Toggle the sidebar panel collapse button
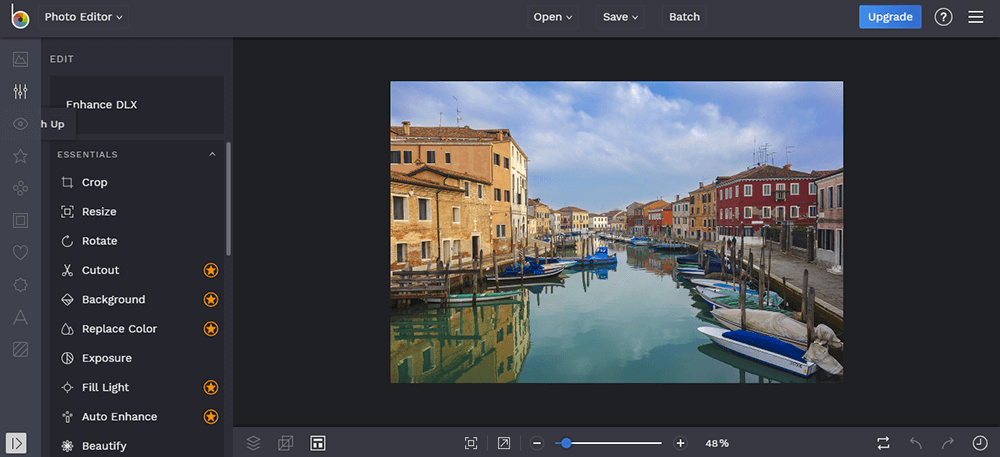Screen dimensions: 1000x457 17,443
